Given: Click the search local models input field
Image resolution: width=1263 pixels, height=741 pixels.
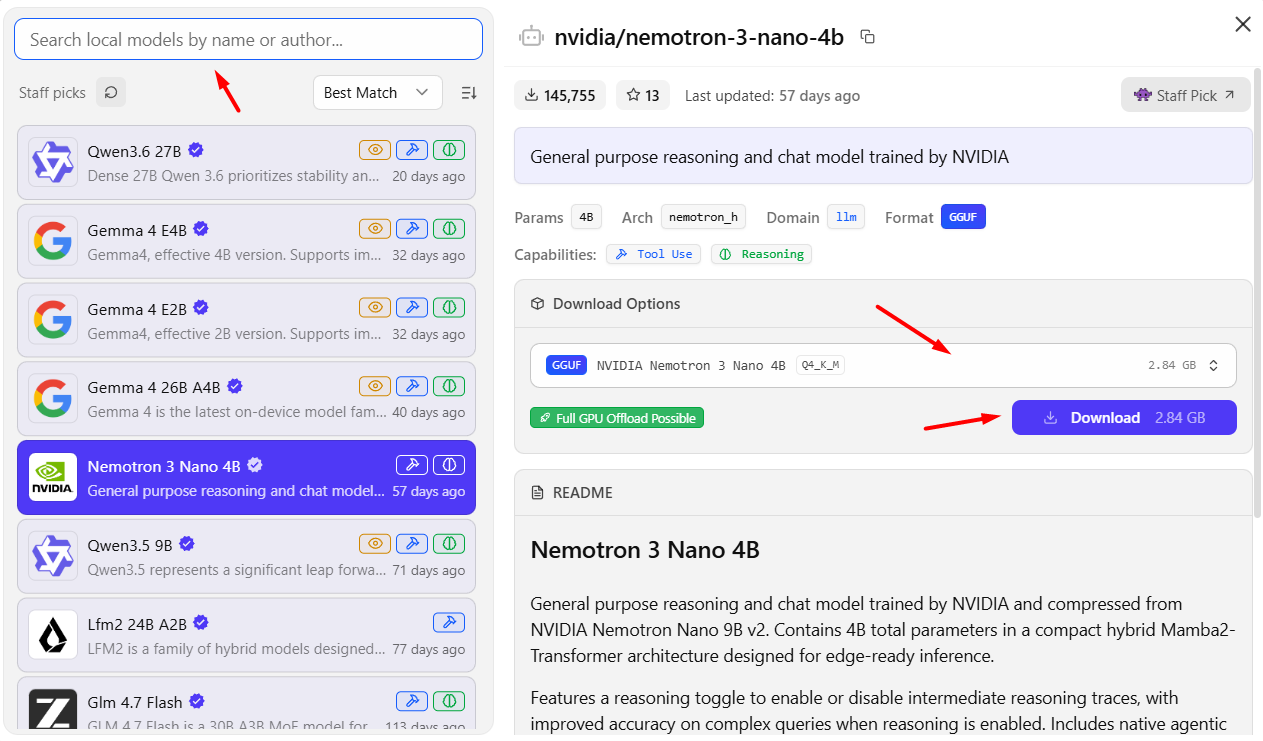Looking at the screenshot, I should point(248,40).
